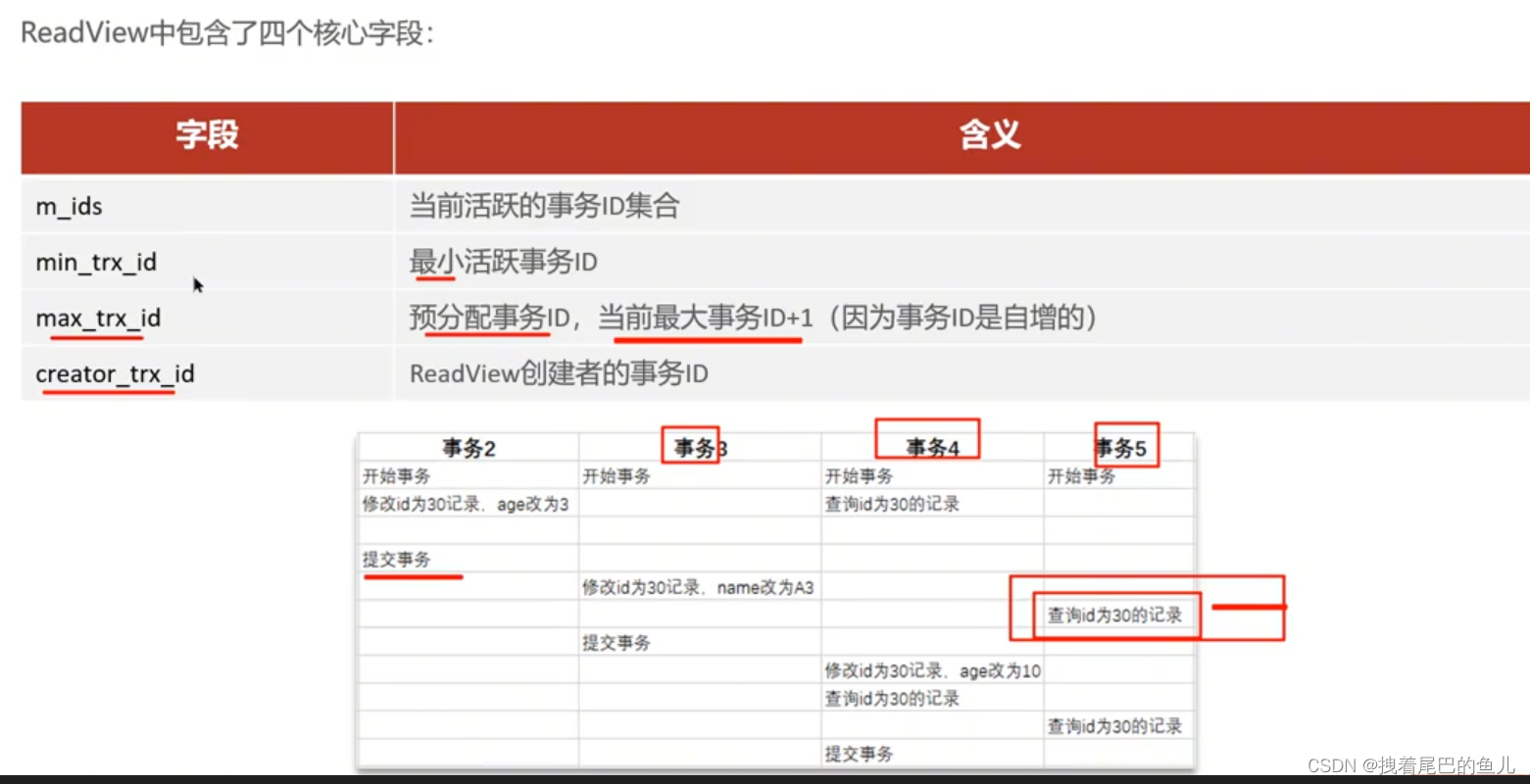Select the cell "修改id为30记录, age改为10"
Screen dimensions: 1530x784
[932, 670]
